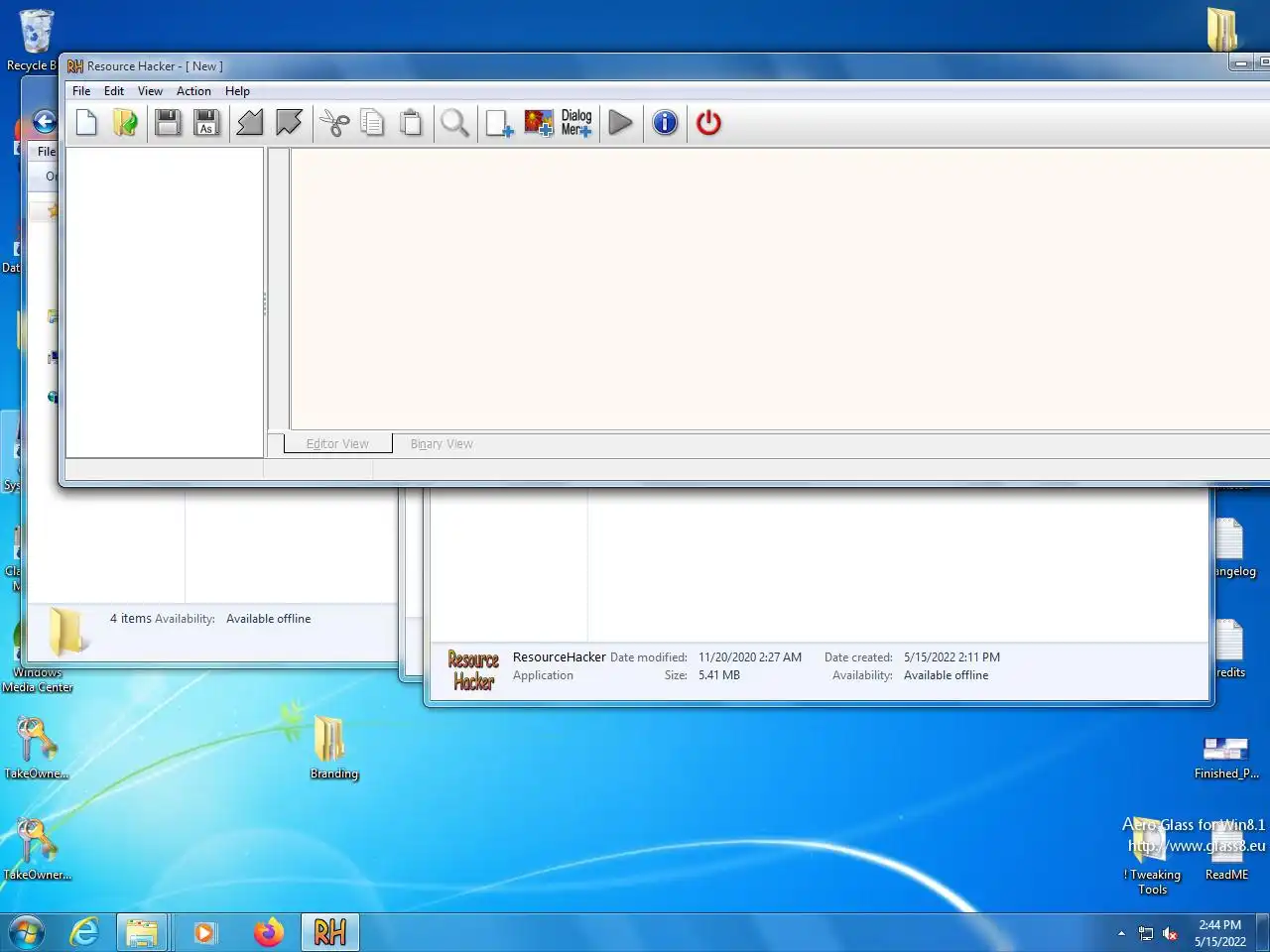Image resolution: width=1270 pixels, height=952 pixels.
Task: Compile script with the play arrow icon
Action: (620, 123)
